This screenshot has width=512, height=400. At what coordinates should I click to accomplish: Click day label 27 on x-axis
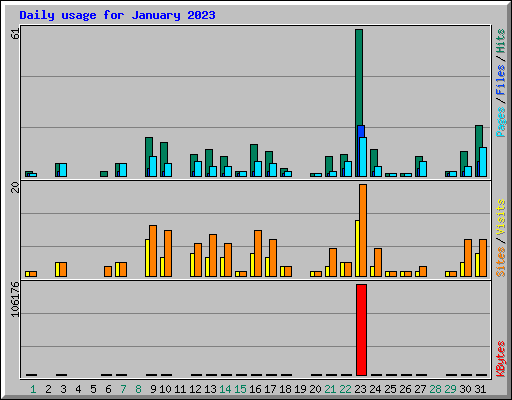pos(420,389)
